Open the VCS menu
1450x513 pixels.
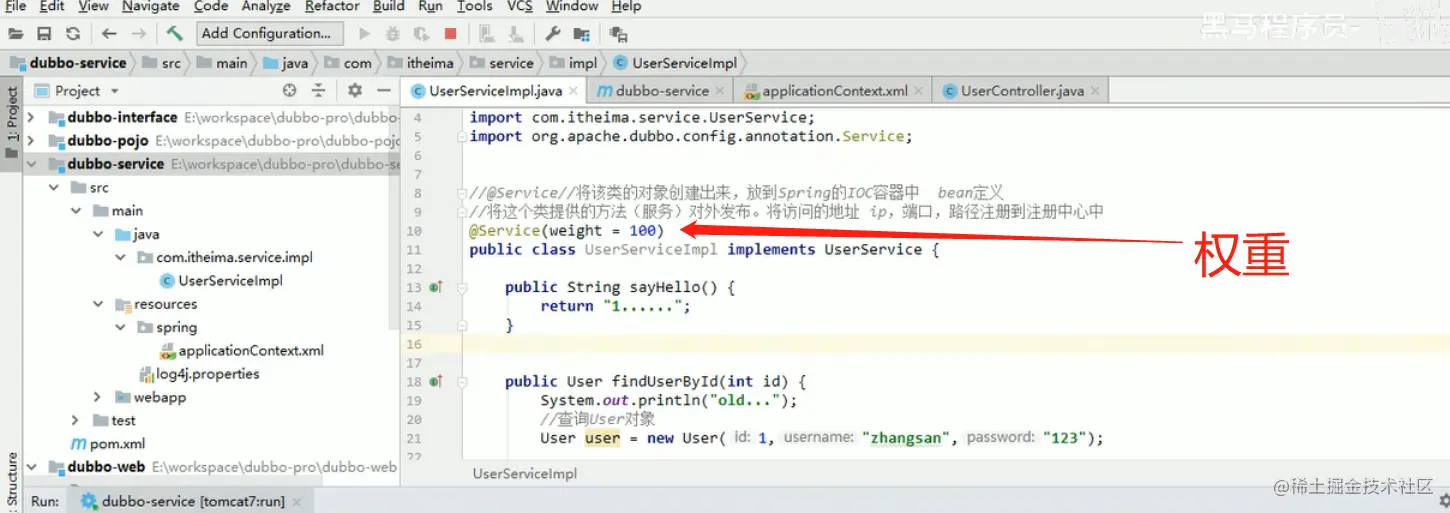click(x=519, y=6)
